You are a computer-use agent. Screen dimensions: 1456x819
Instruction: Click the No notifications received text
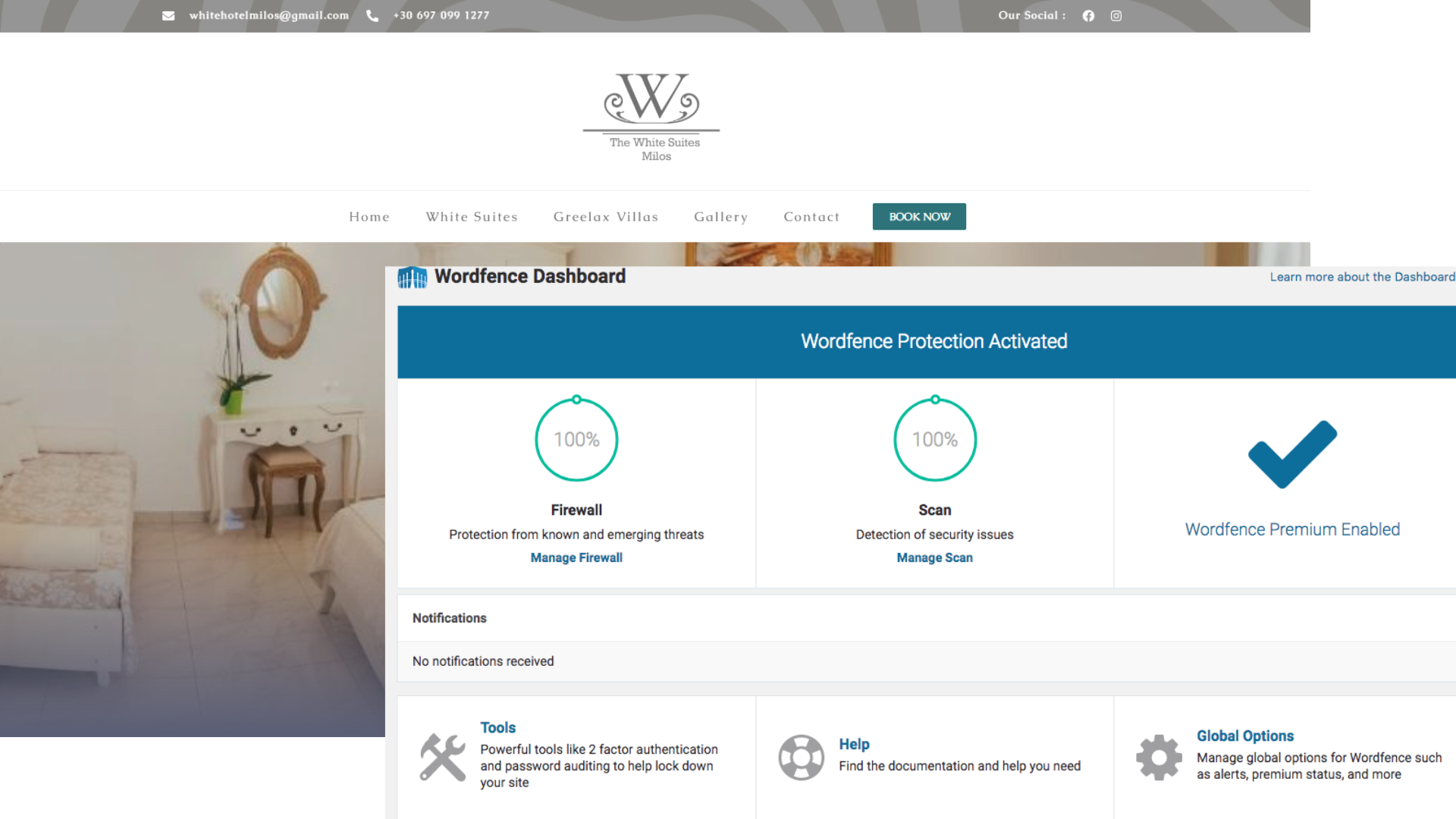point(483,661)
